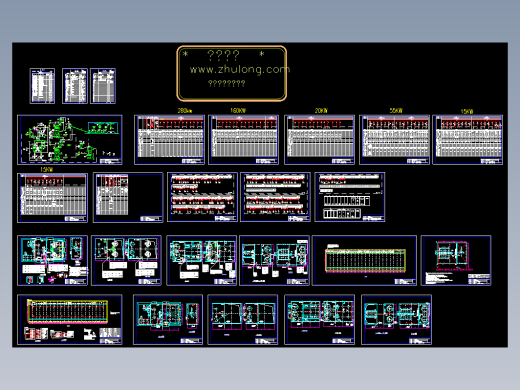The width and height of the screenshot is (520, 390).
Task: Select the rightmost of the three small table sheets
Action: (x=103, y=86)
